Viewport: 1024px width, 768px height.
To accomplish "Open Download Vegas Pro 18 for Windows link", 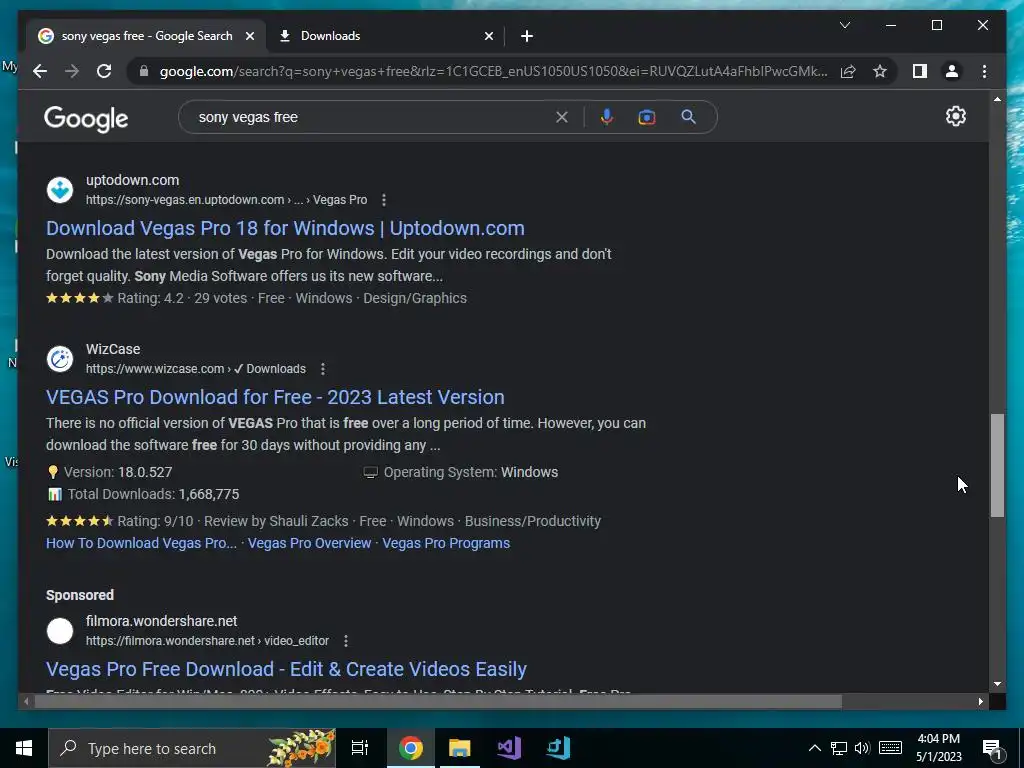I will 285,228.
